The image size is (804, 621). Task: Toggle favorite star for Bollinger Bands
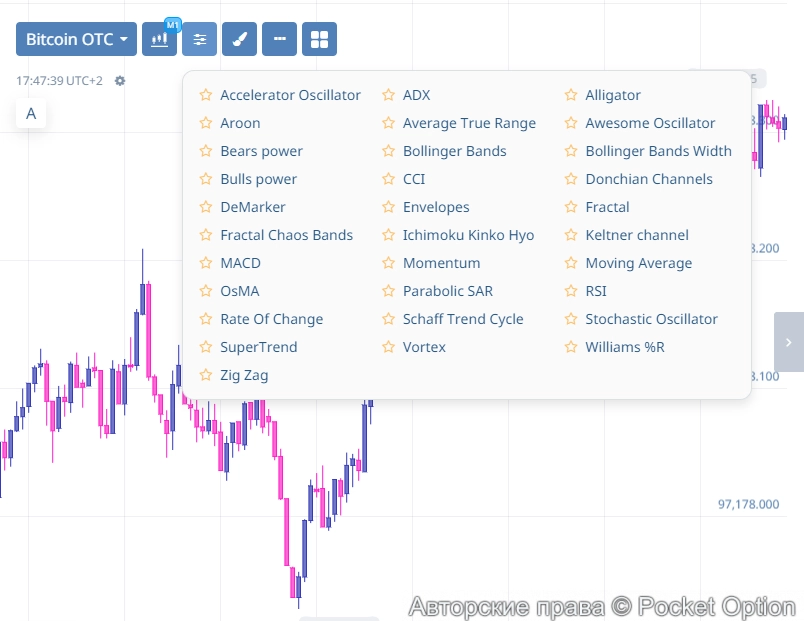(389, 151)
